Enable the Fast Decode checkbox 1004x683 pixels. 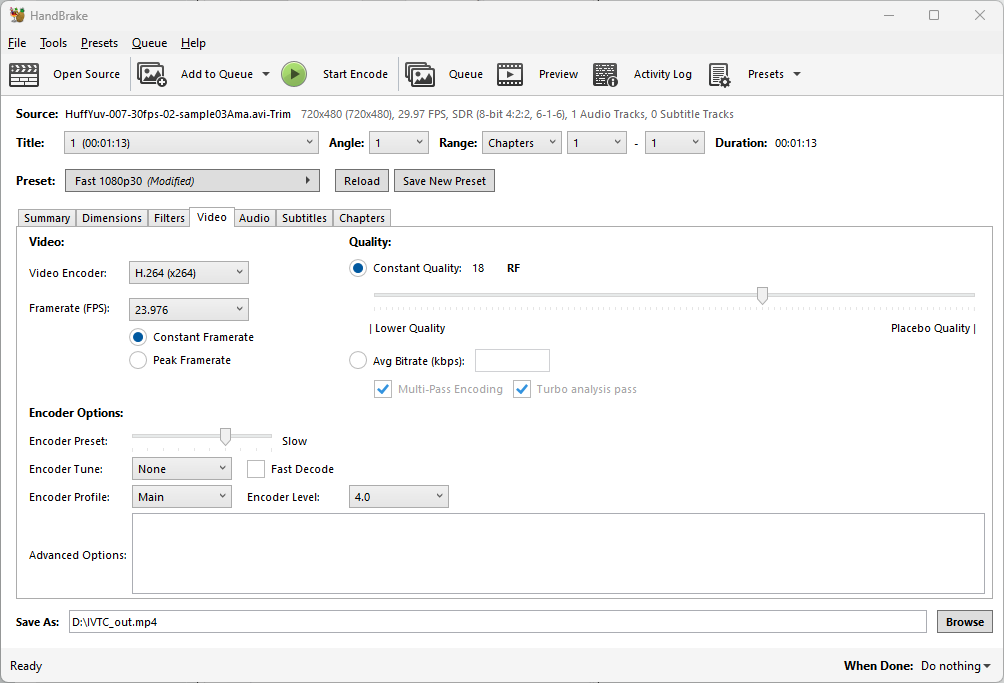(256, 469)
